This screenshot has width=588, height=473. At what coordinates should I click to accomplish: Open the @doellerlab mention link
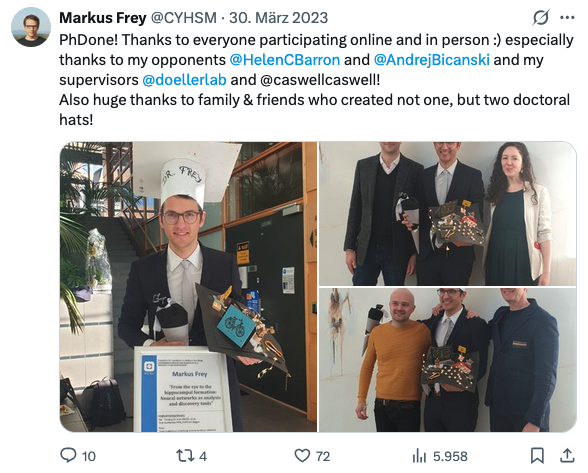pyautogui.click(x=184, y=80)
